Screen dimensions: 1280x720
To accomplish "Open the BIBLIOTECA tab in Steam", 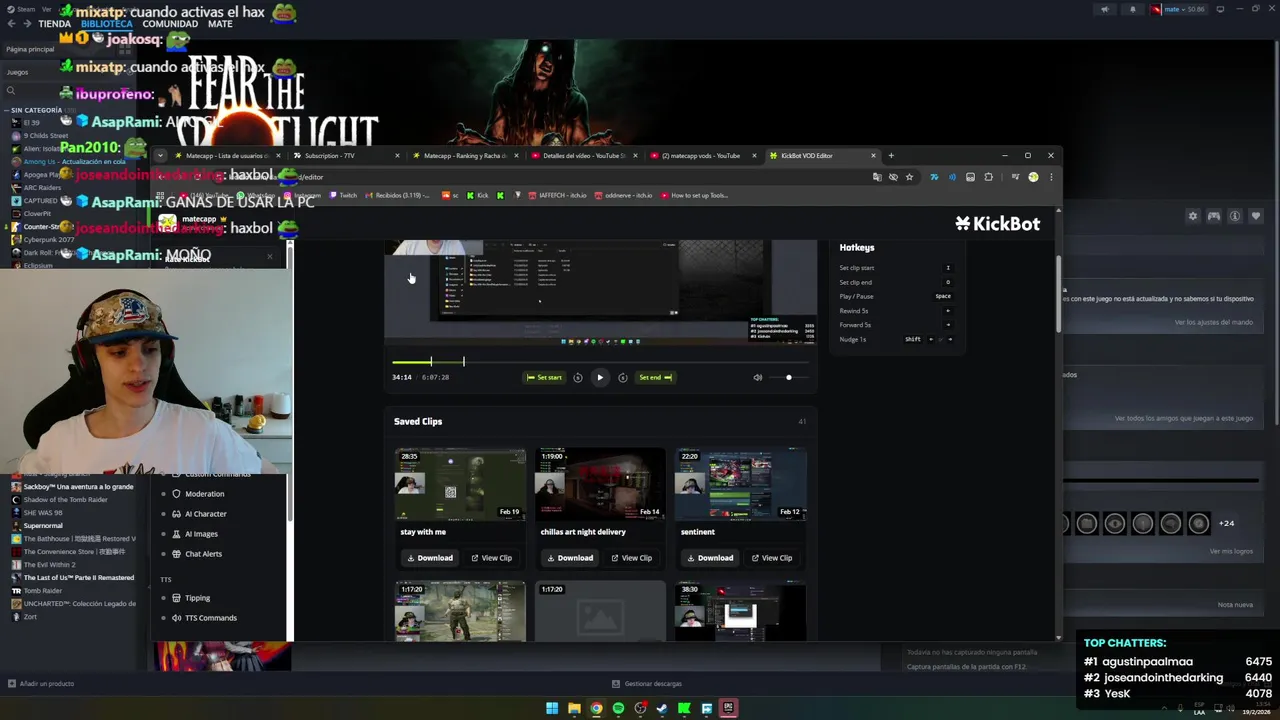I will click(x=106, y=24).
